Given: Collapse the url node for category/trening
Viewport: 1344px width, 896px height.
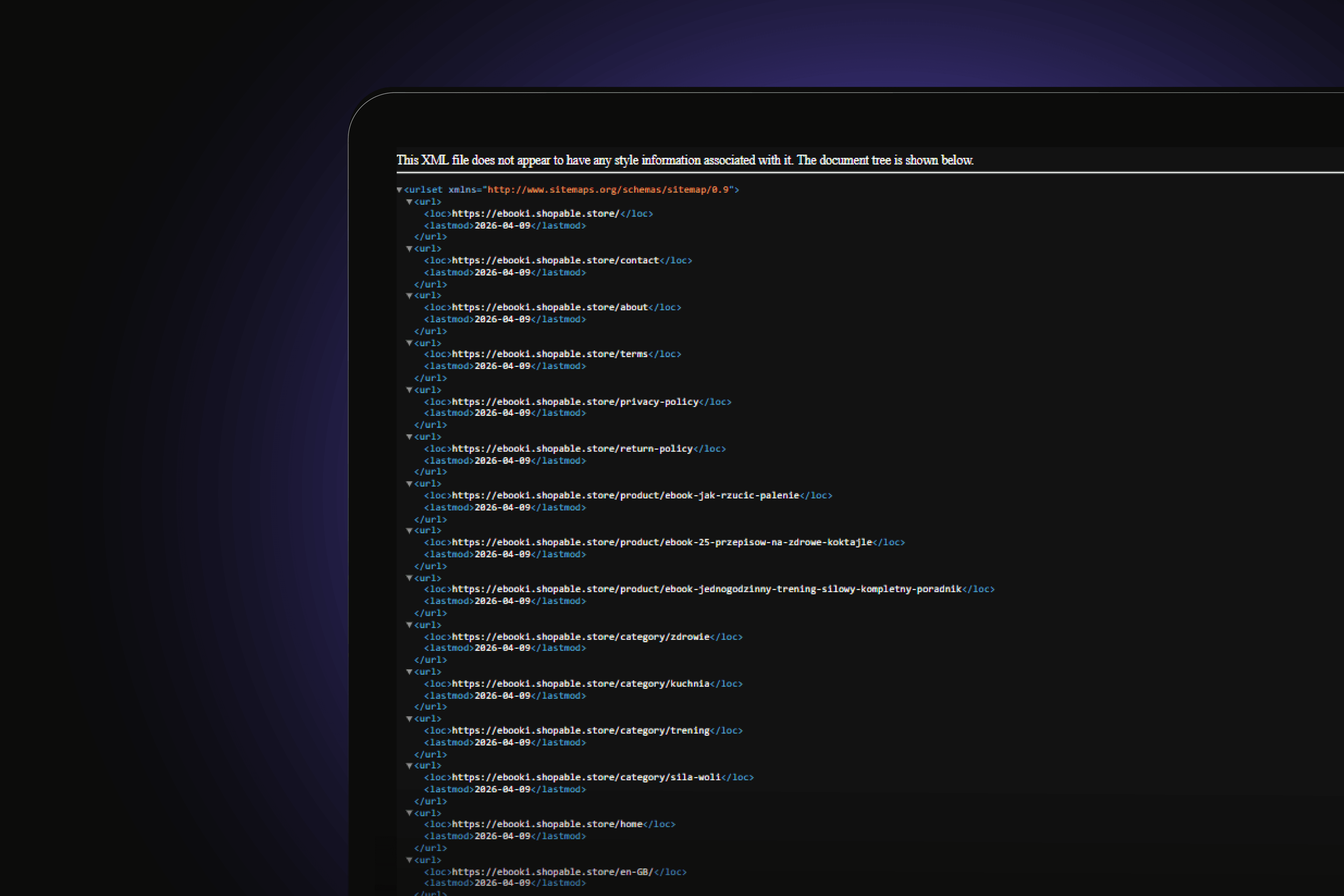Looking at the screenshot, I should [x=409, y=718].
